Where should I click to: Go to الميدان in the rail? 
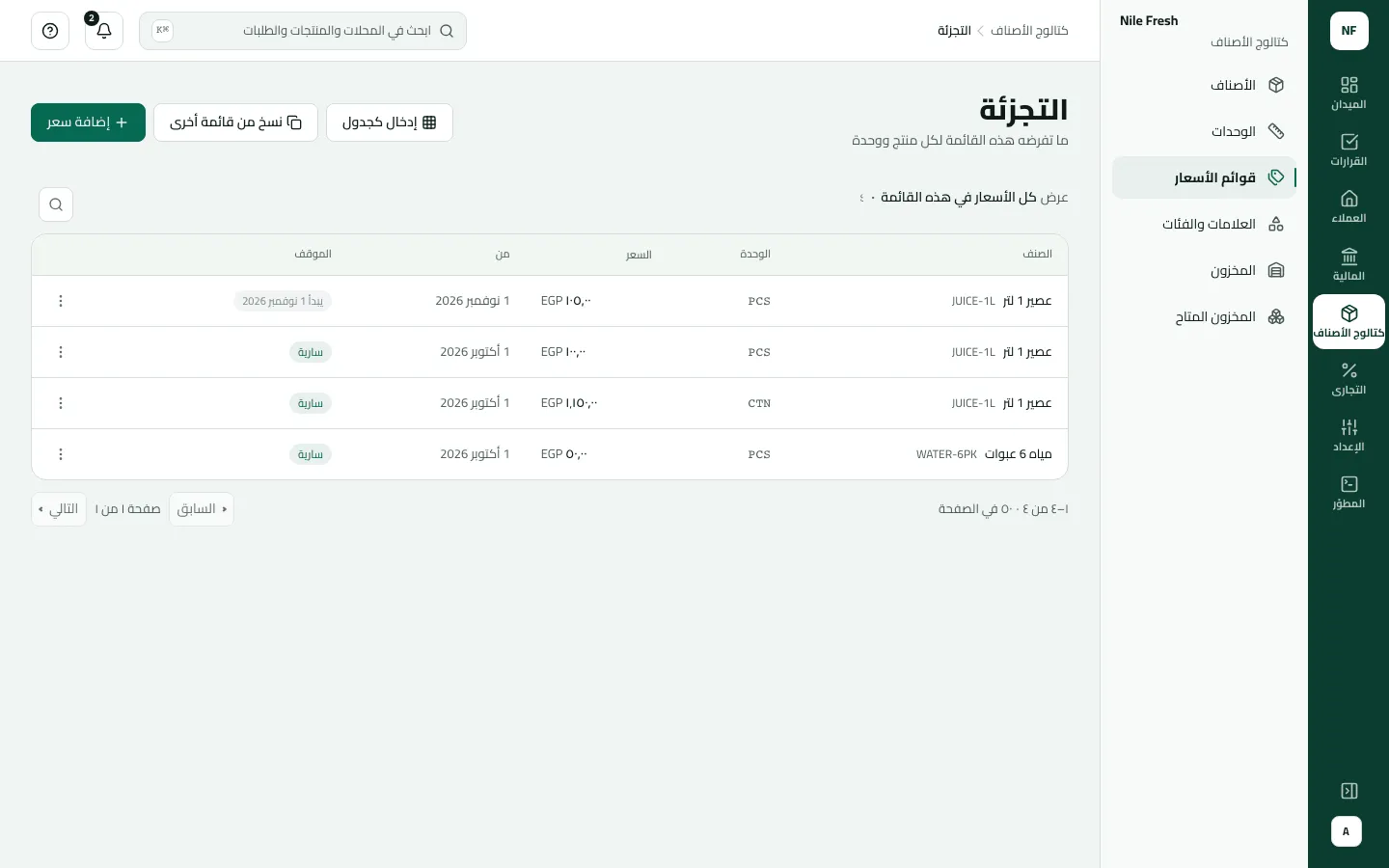pyautogui.click(x=1348, y=94)
